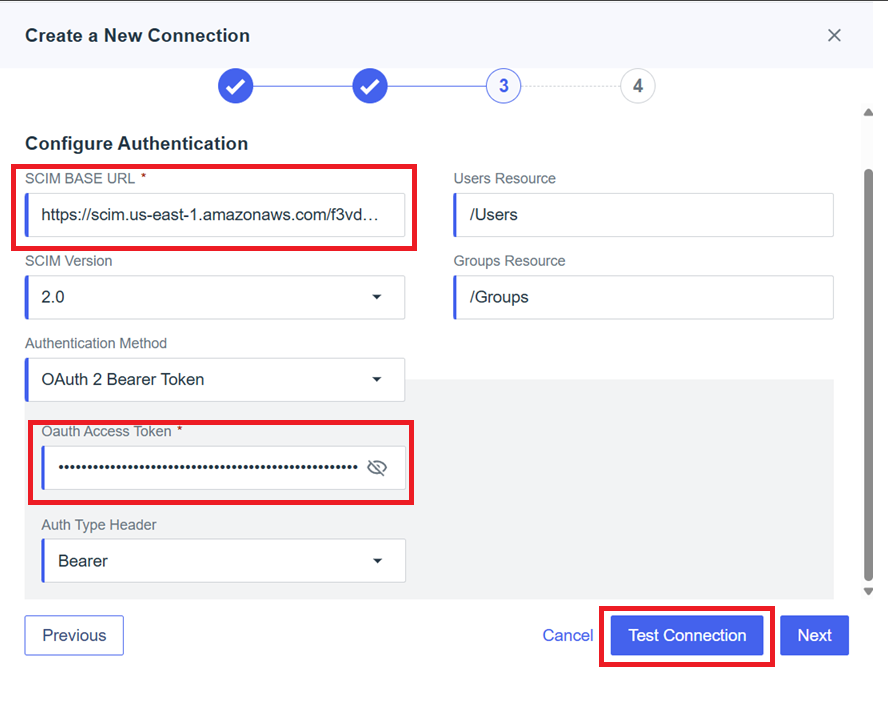This screenshot has height=707, width=888.
Task: Click the Cancel link
Action: point(567,635)
